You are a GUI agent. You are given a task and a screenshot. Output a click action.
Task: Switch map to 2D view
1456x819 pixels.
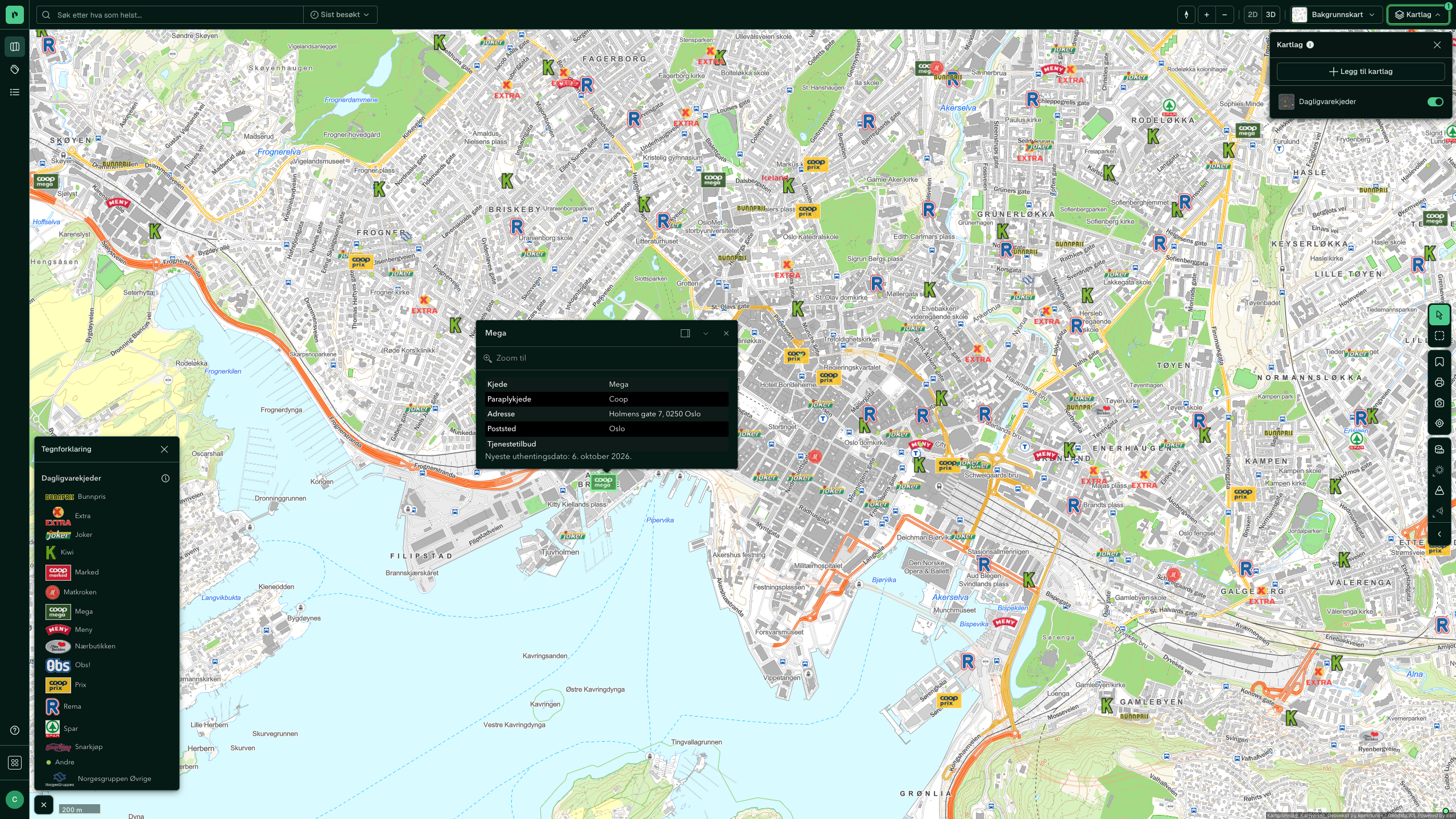(1252, 15)
